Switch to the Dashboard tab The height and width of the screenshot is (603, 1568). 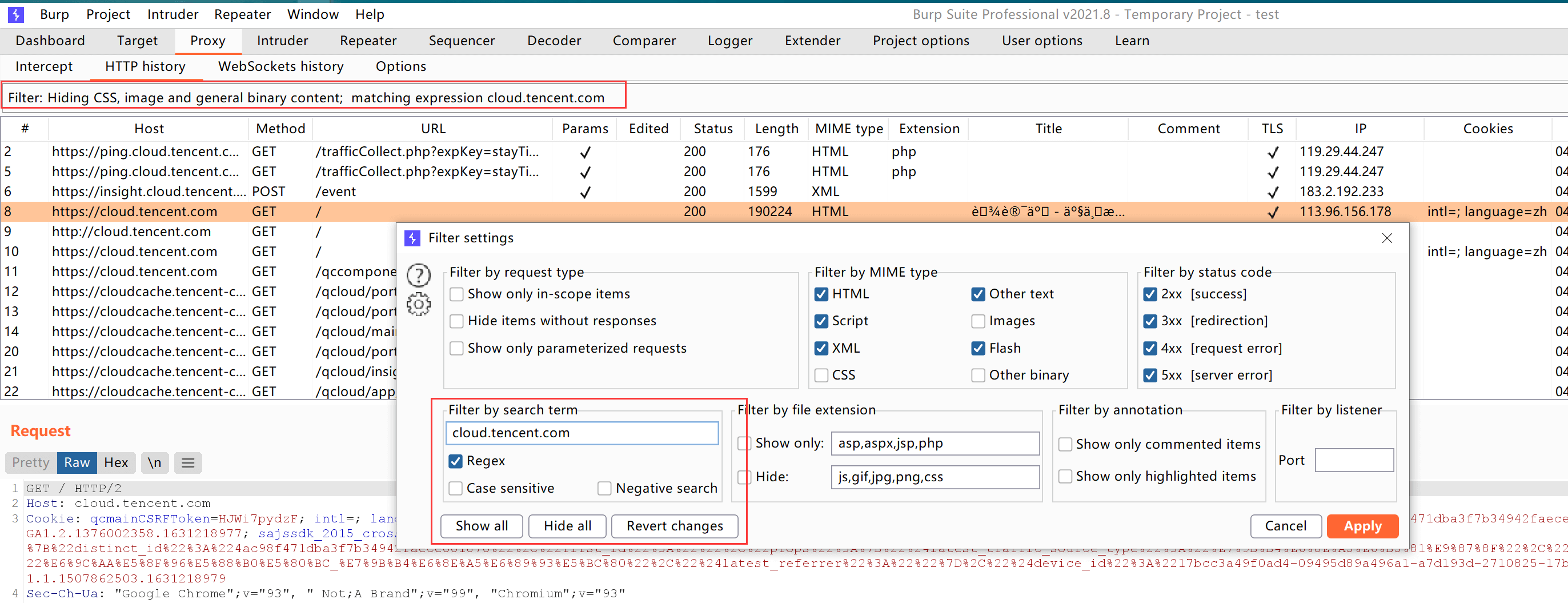(x=50, y=41)
